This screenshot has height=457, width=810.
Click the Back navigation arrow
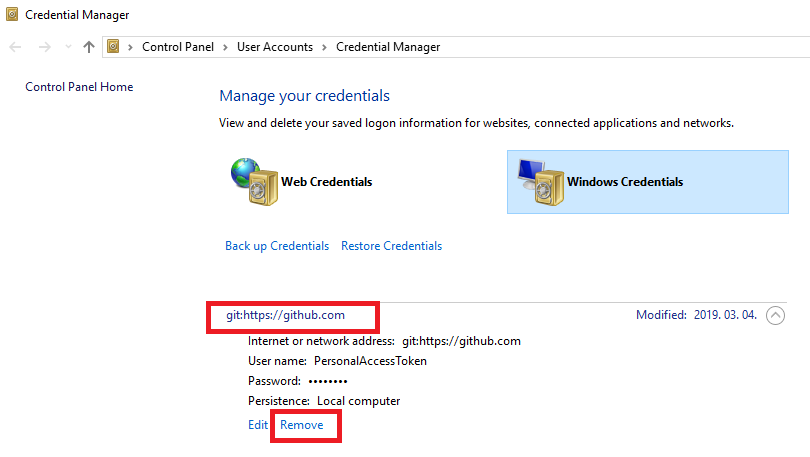point(15,47)
